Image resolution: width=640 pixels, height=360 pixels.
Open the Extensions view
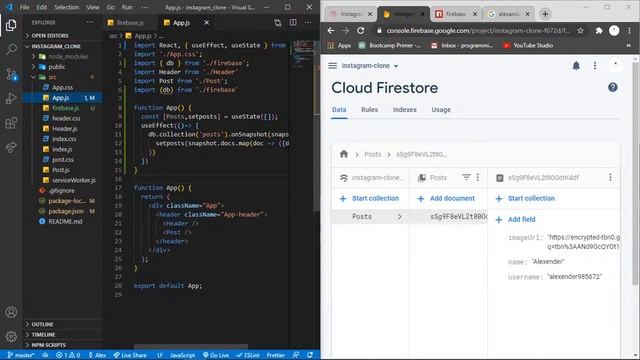[11, 123]
